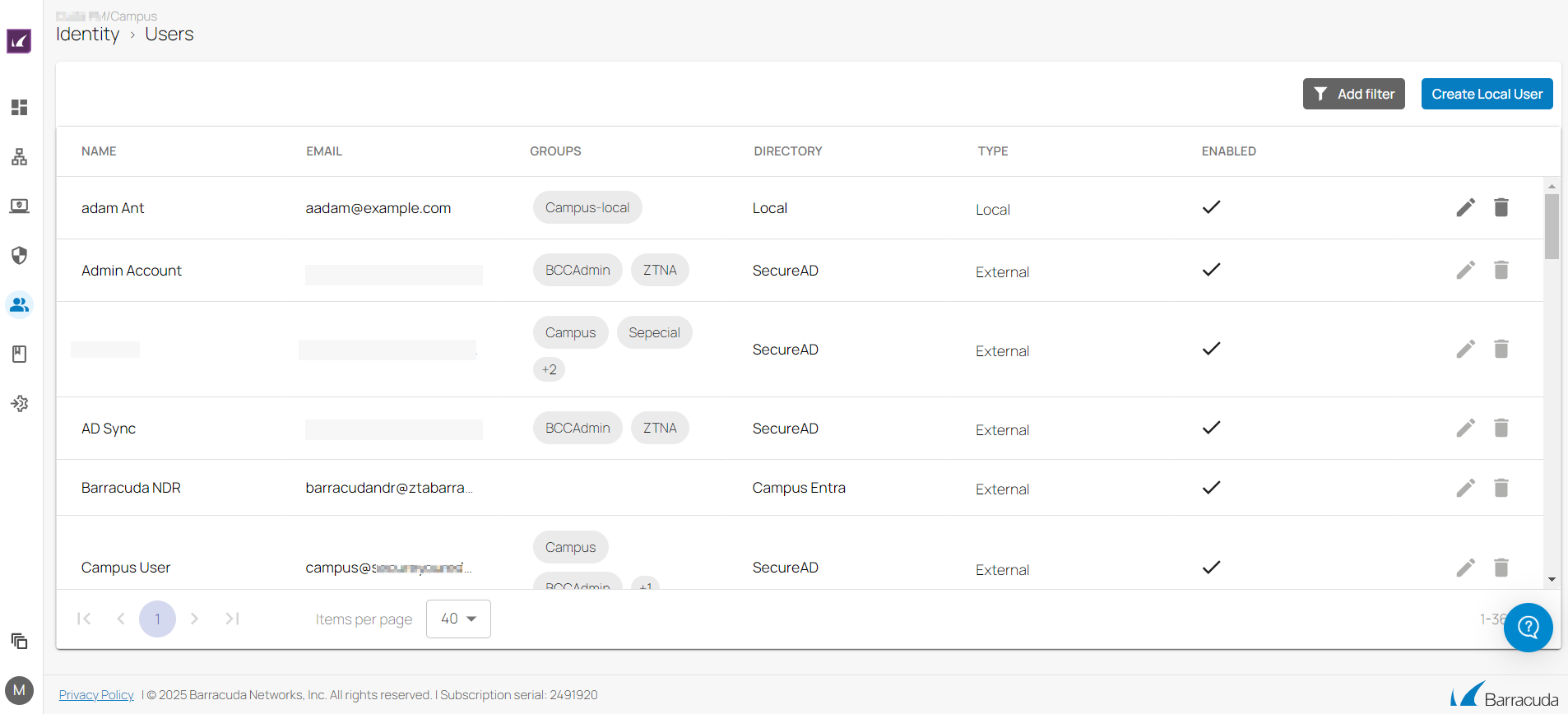Click the adam Ant name
This screenshot has width=1568, height=714.
coord(113,208)
